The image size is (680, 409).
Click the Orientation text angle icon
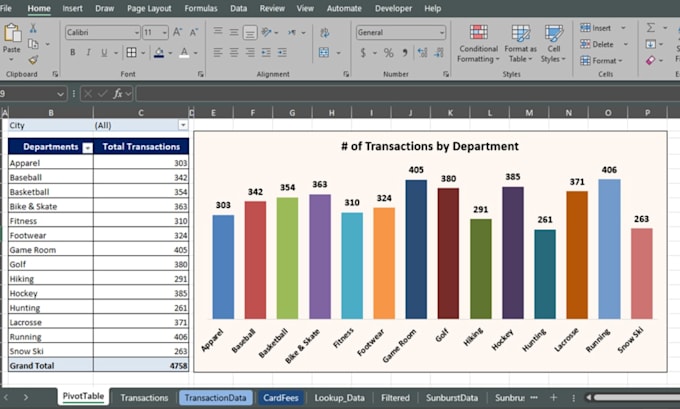267,32
